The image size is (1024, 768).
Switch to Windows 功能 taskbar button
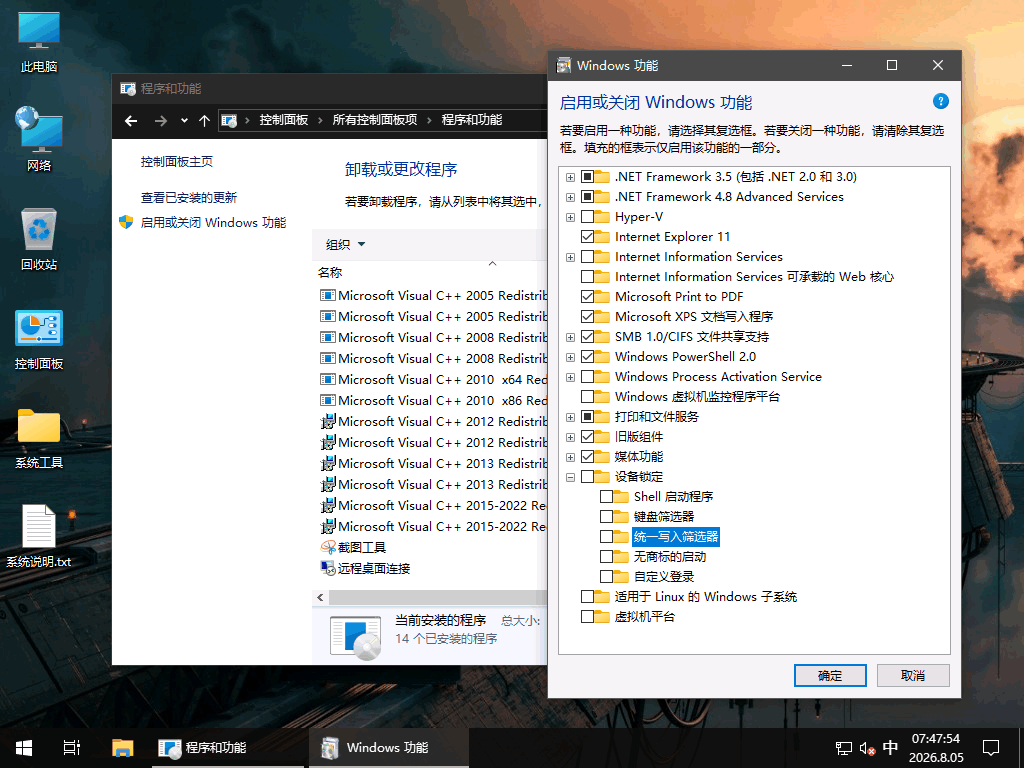pos(389,748)
